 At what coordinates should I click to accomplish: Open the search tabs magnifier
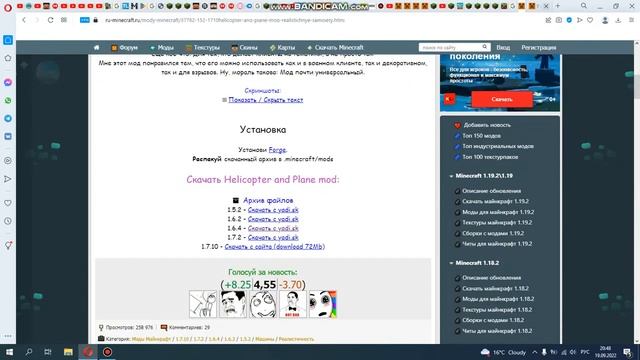click(584, 6)
